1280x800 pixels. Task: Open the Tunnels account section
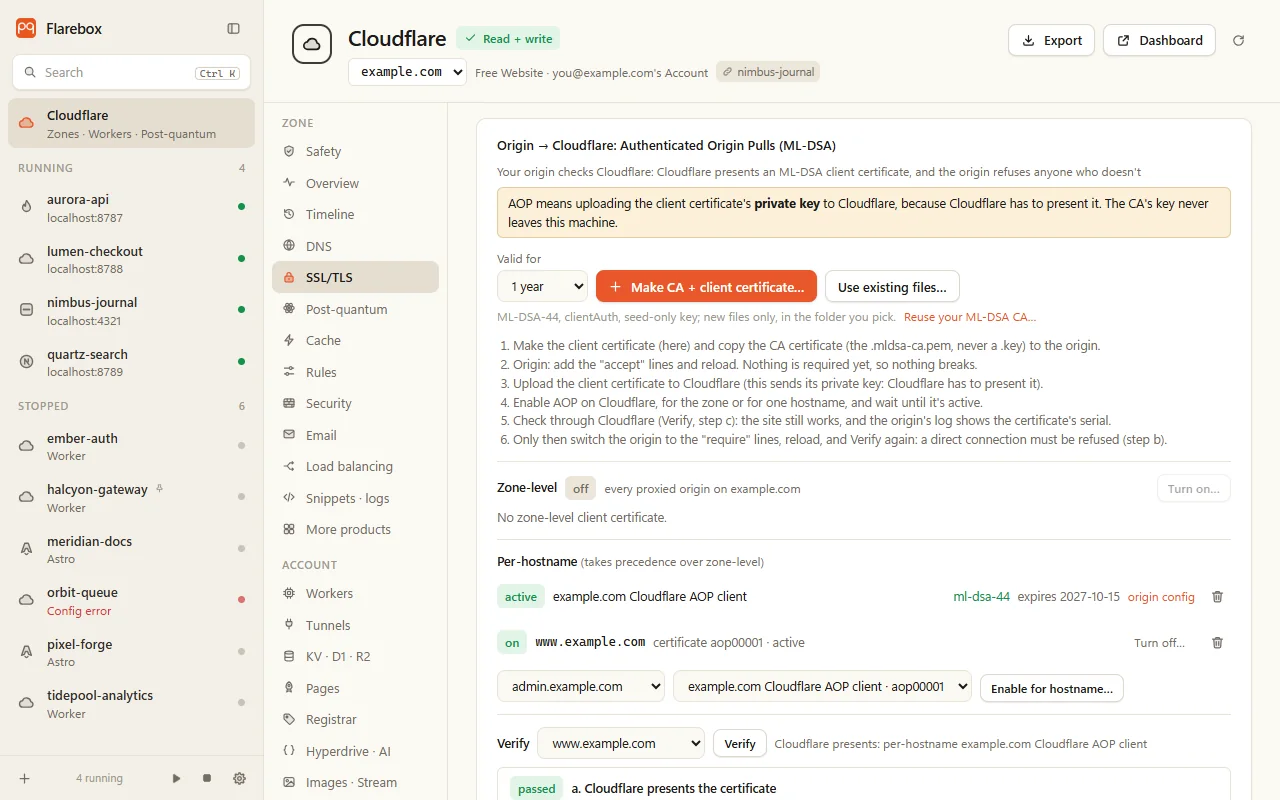355,625
